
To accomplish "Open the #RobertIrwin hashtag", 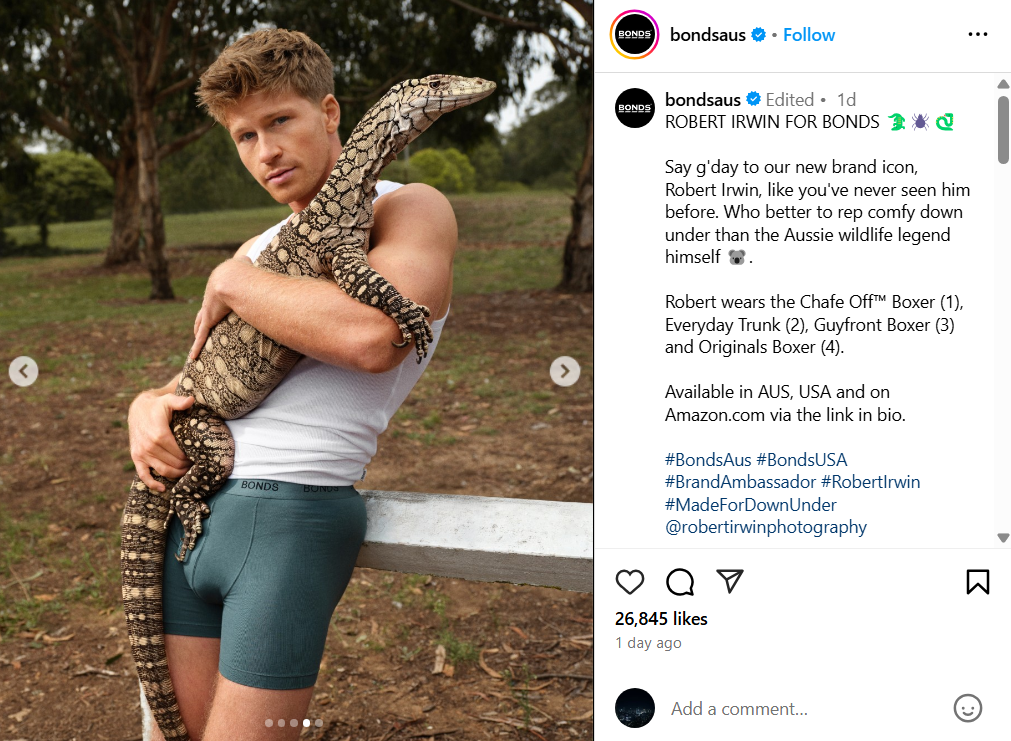I will point(870,482).
